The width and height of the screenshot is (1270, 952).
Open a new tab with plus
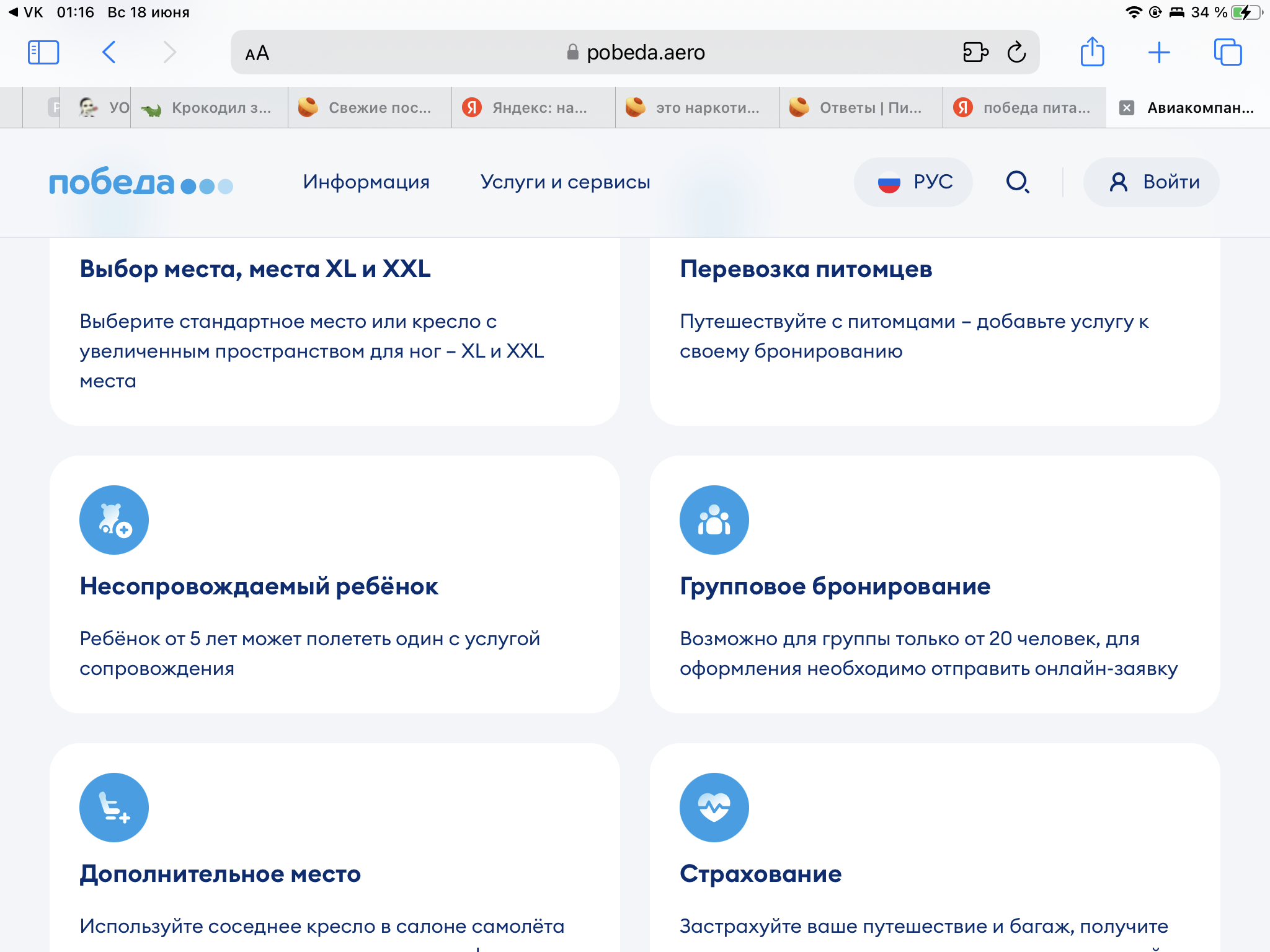point(1158,53)
